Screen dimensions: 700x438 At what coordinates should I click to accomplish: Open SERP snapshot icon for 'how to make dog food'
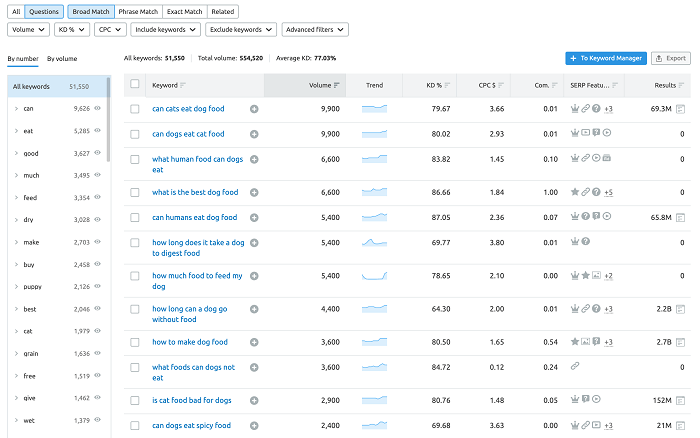click(680, 342)
